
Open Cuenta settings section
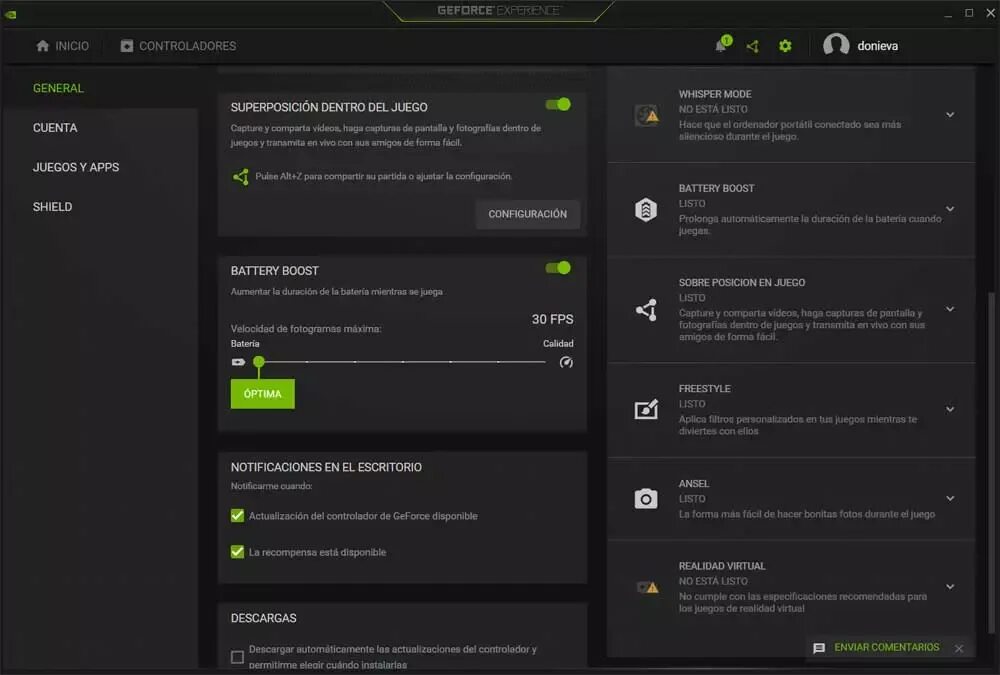(x=55, y=128)
